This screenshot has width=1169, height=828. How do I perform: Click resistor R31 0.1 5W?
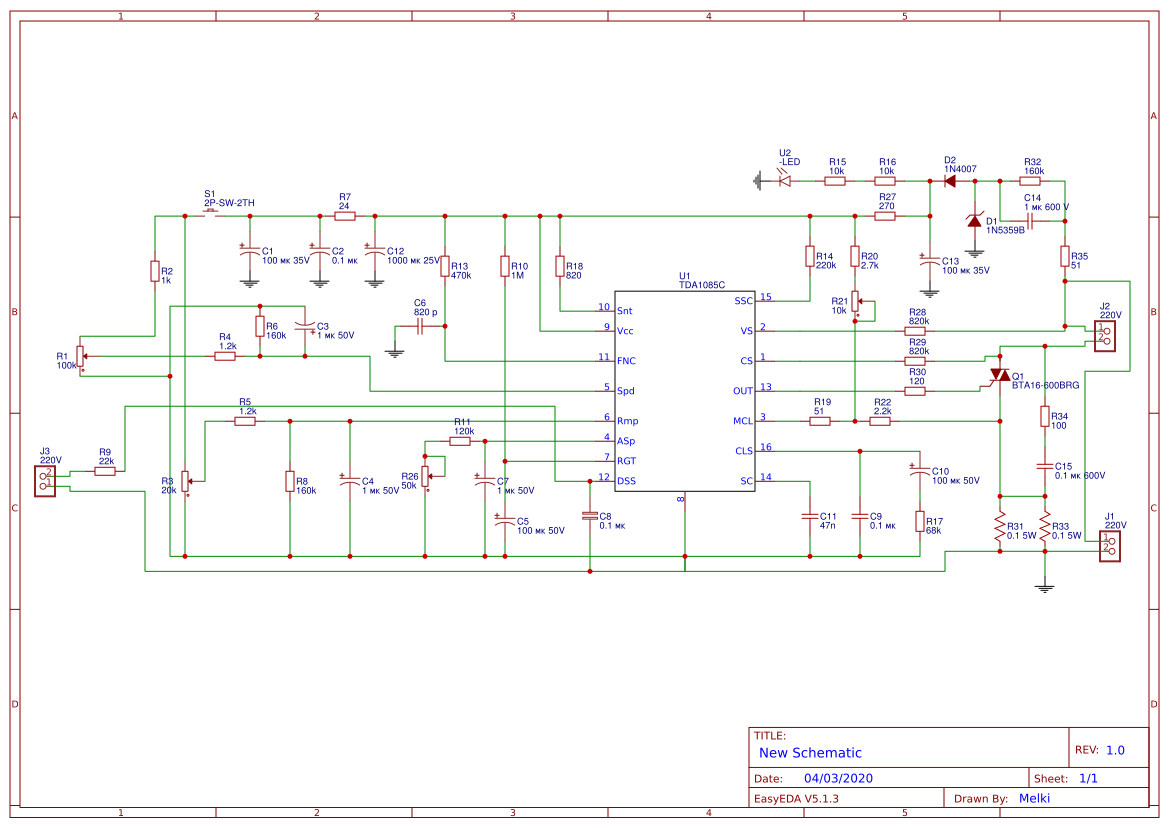click(x=999, y=528)
